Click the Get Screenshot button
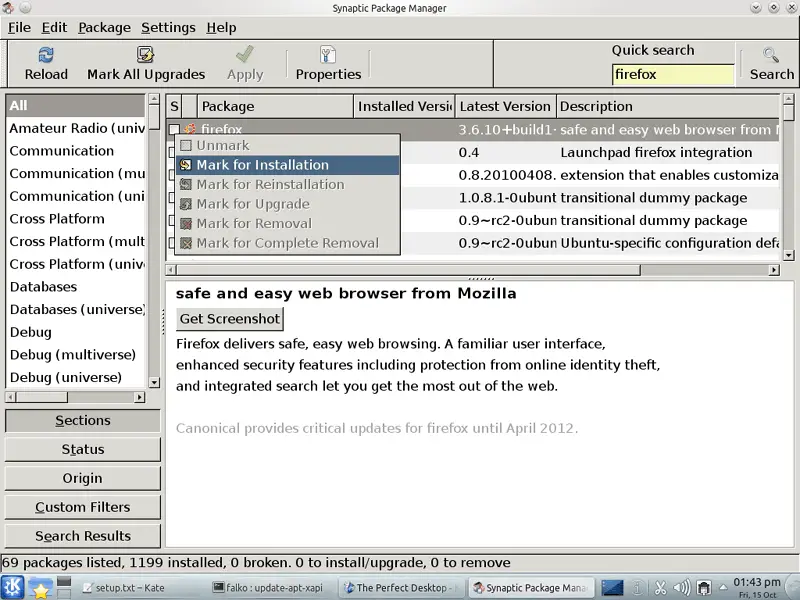This screenshot has height=600, width=800. point(230,319)
